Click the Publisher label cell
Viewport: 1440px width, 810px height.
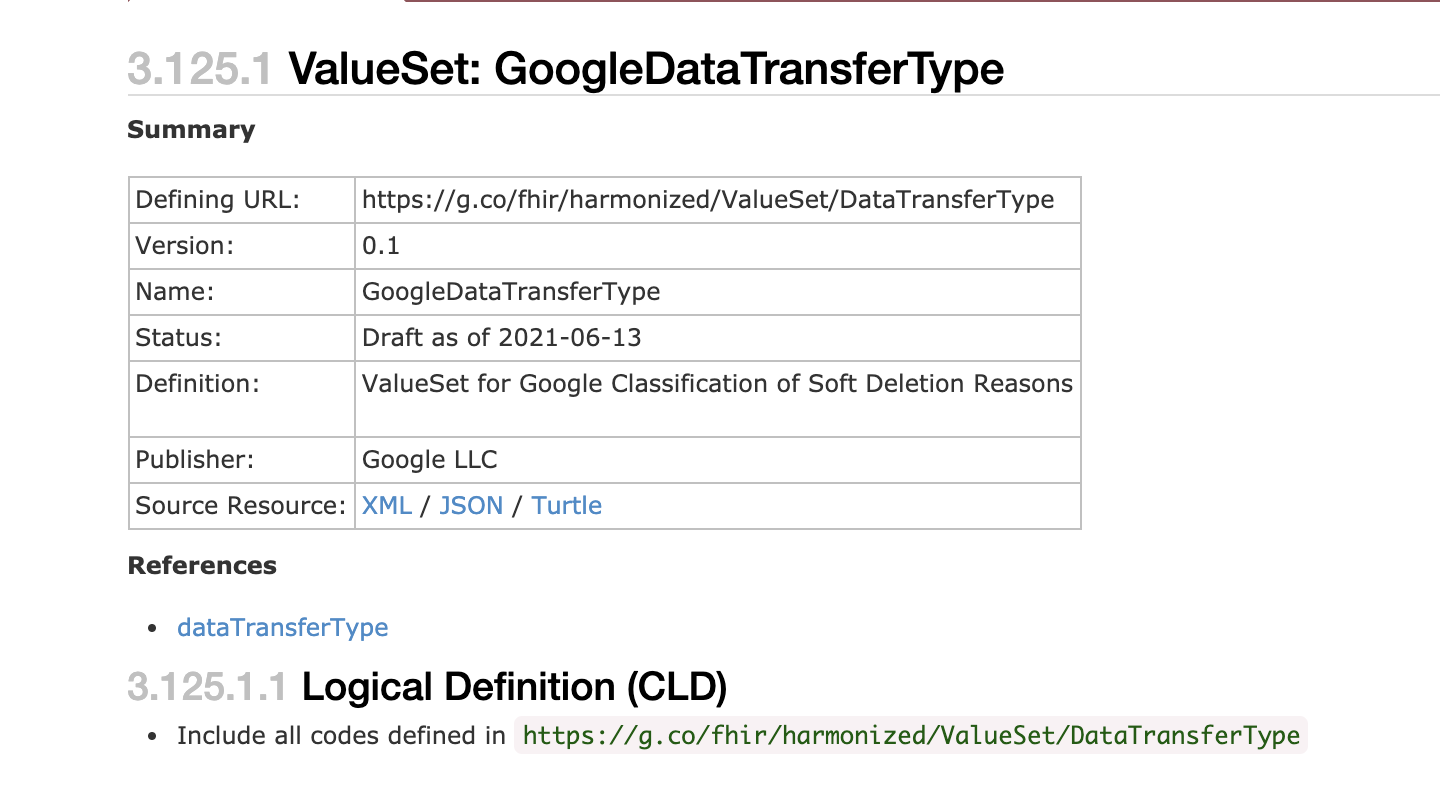pos(241,460)
